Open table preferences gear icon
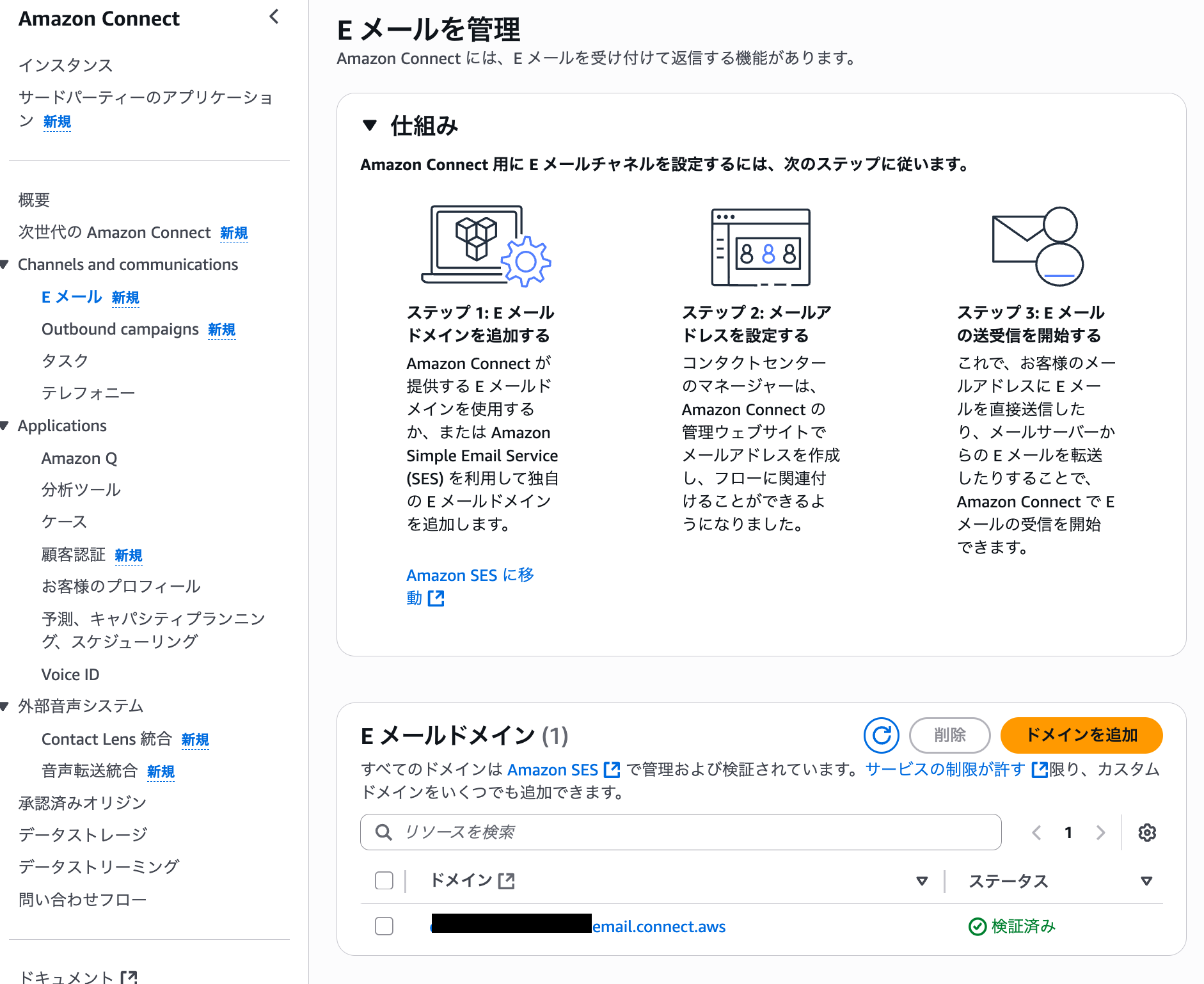 tap(1147, 832)
